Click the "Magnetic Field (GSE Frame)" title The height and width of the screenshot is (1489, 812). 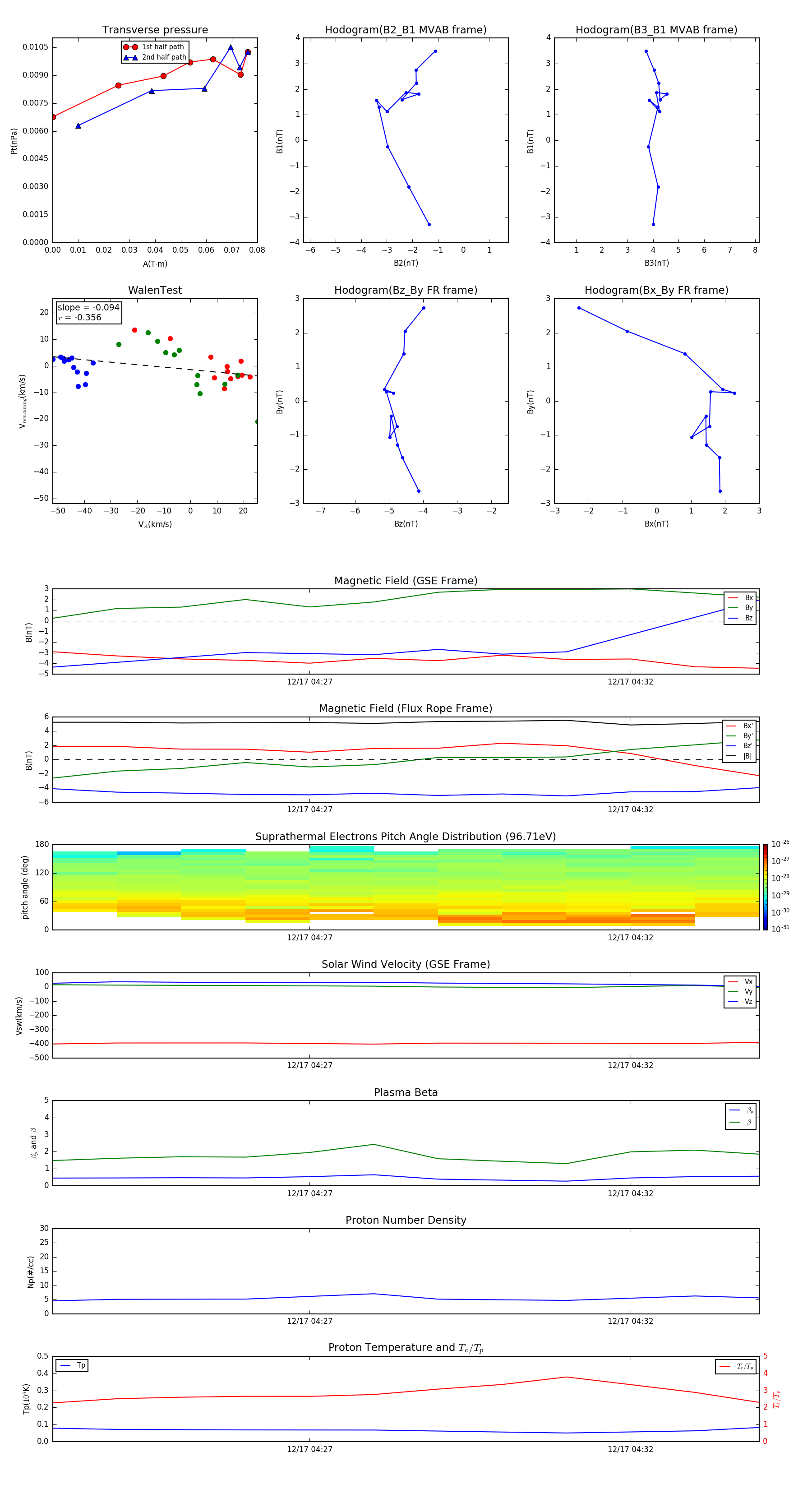click(406, 581)
